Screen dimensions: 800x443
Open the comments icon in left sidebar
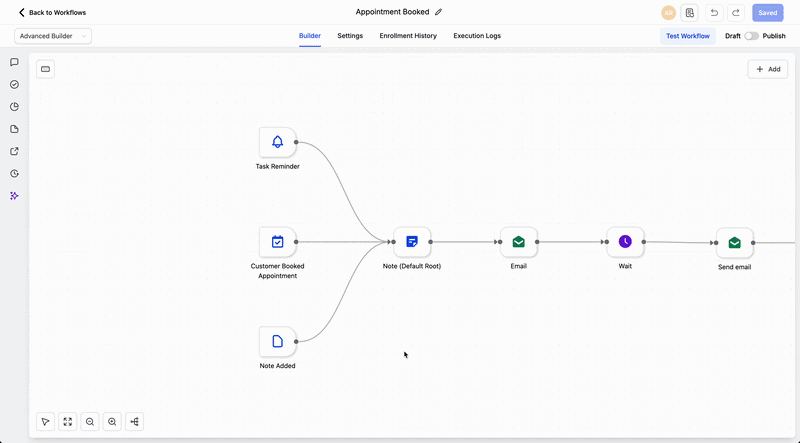click(14, 62)
